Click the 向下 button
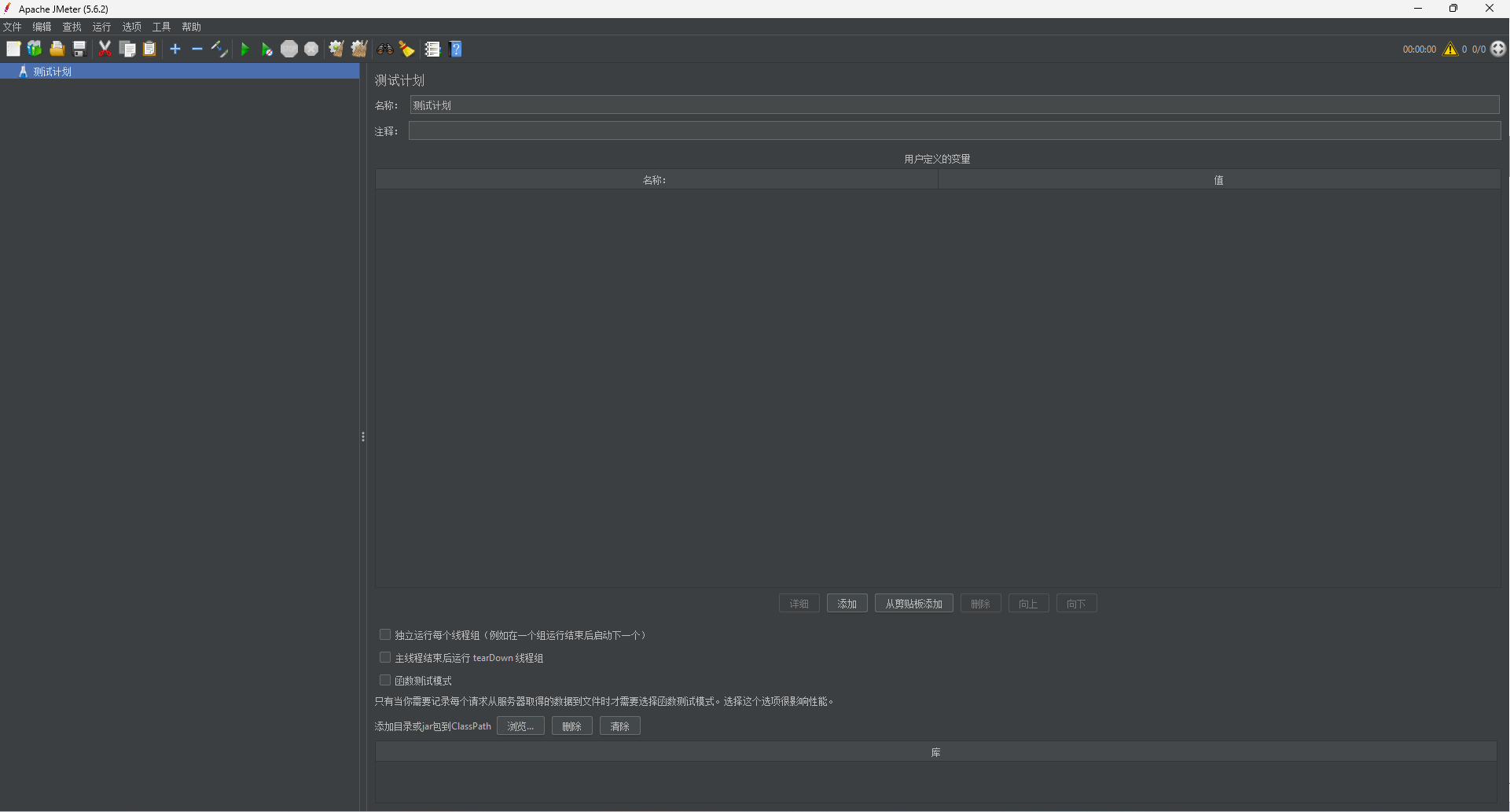Image resolution: width=1510 pixels, height=812 pixels. pyautogui.click(x=1076, y=604)
